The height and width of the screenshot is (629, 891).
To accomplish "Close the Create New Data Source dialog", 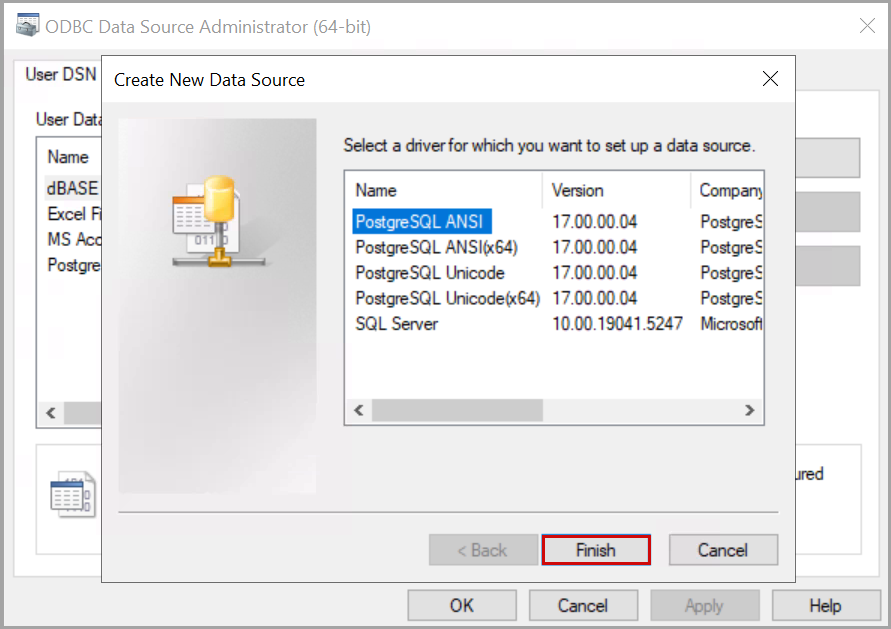I will [x=770, y=79].
